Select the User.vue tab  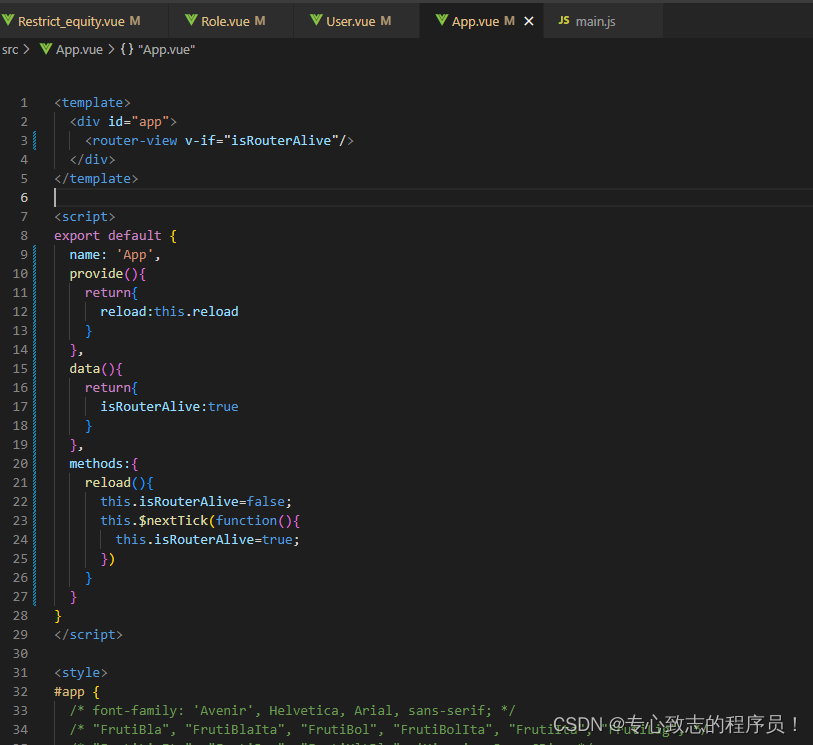click(356, 21)
